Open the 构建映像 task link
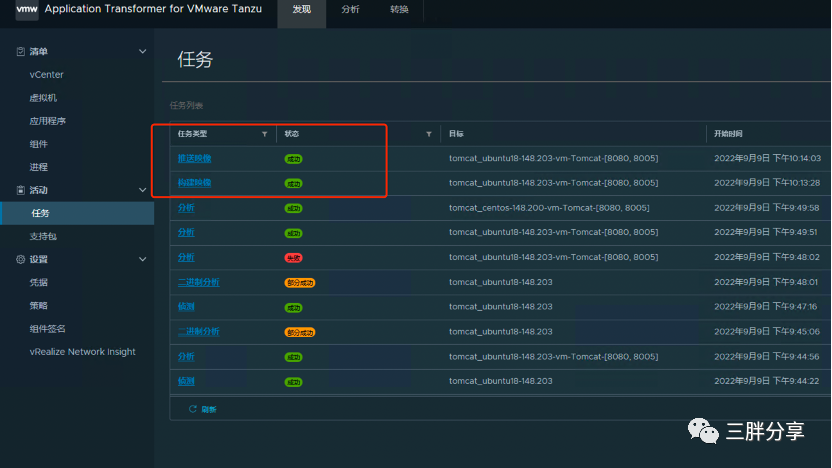This screenshot has height=468, width=832. (x=194, y=183)
